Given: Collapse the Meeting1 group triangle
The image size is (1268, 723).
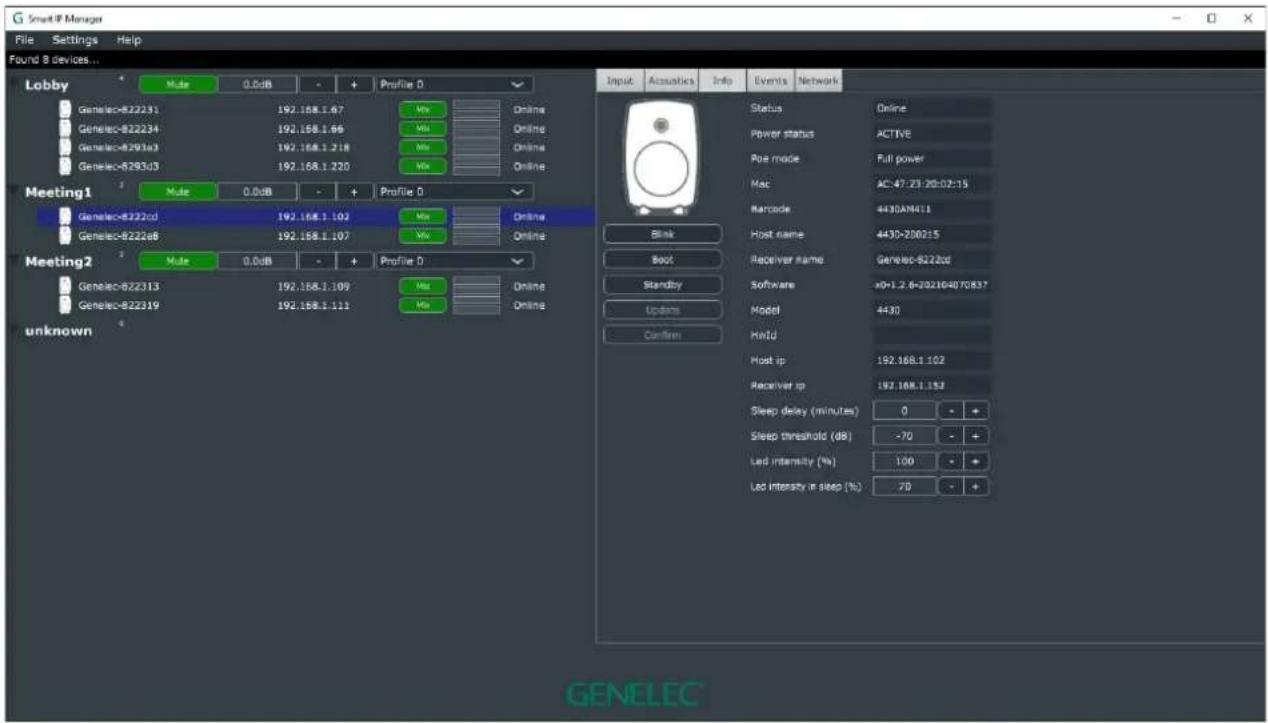Looking at the screenshot, I should [14, 191].
